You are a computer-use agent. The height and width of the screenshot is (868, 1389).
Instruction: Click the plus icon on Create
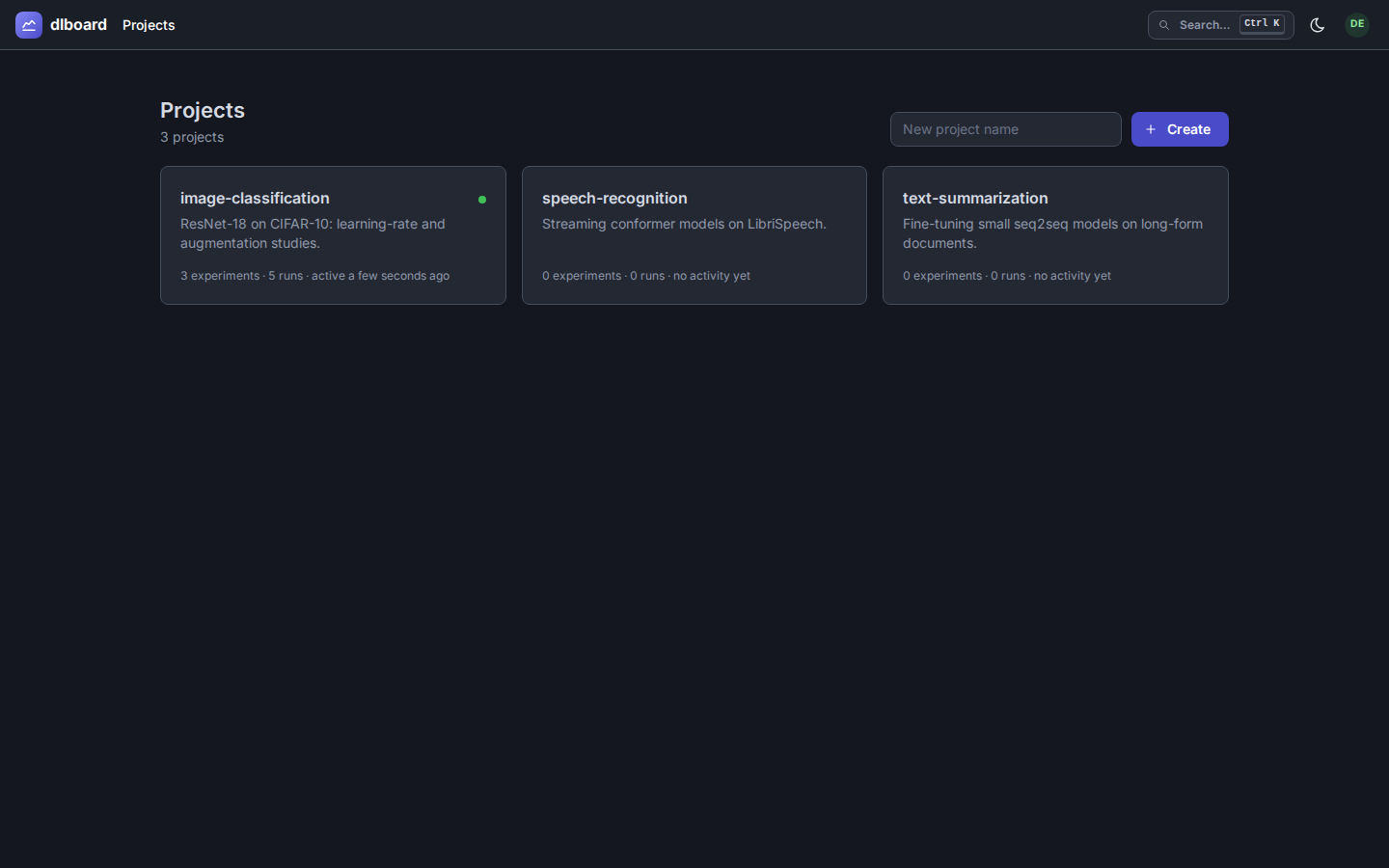[x=1151, y=129]
